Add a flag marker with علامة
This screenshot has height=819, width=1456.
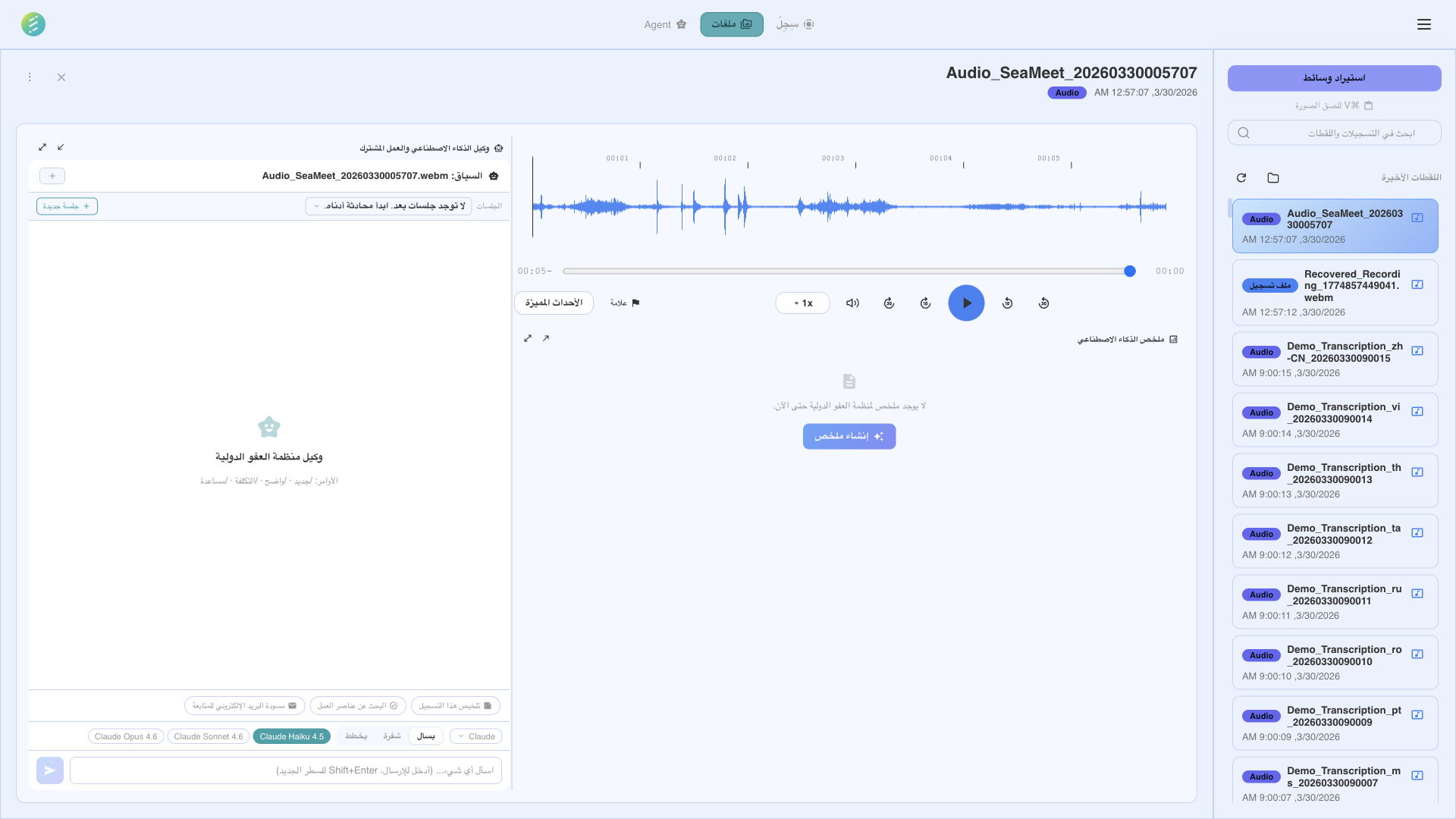coord(624,303)
